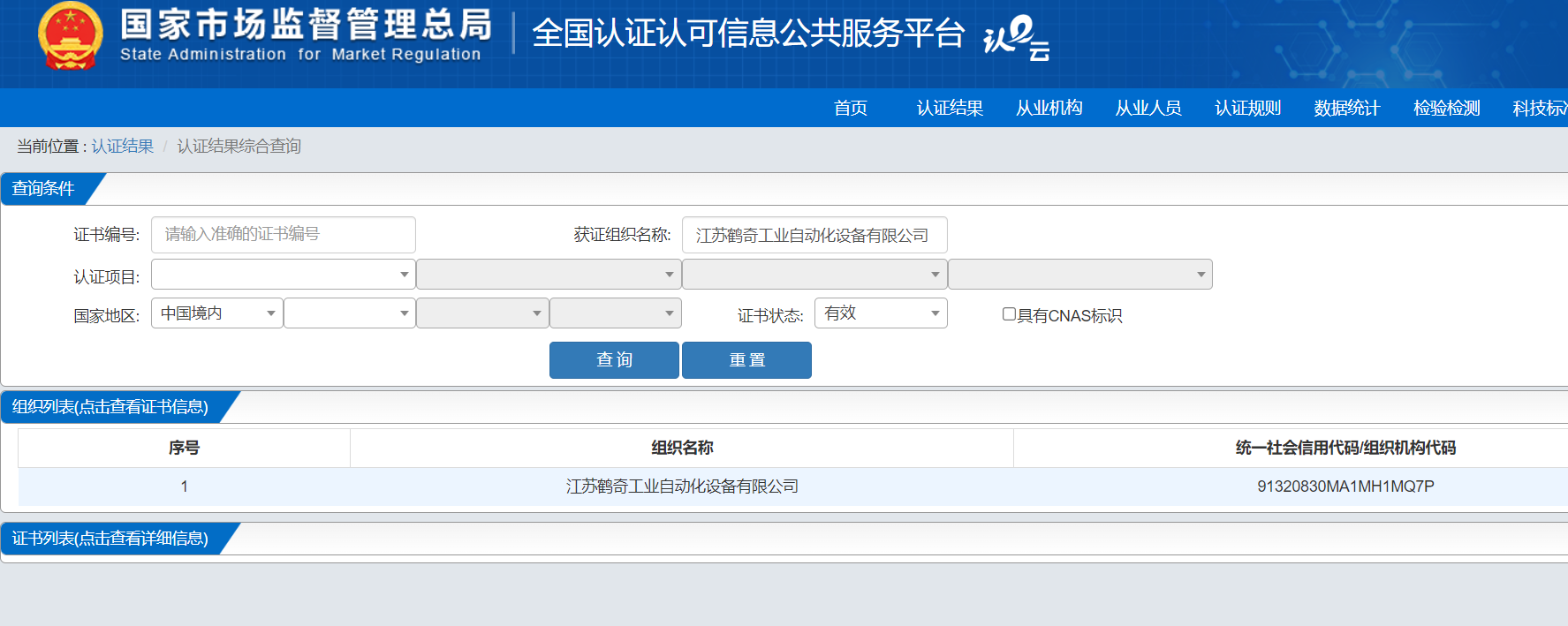Open the province dropdown next to 中国境内
Screen dimensions: 1568x626
(350, 313)
